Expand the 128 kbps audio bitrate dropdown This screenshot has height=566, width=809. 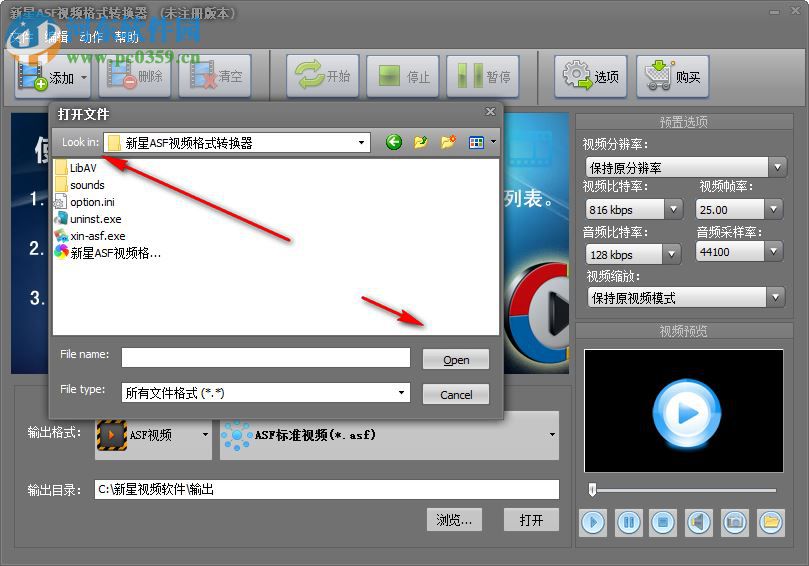671,254
